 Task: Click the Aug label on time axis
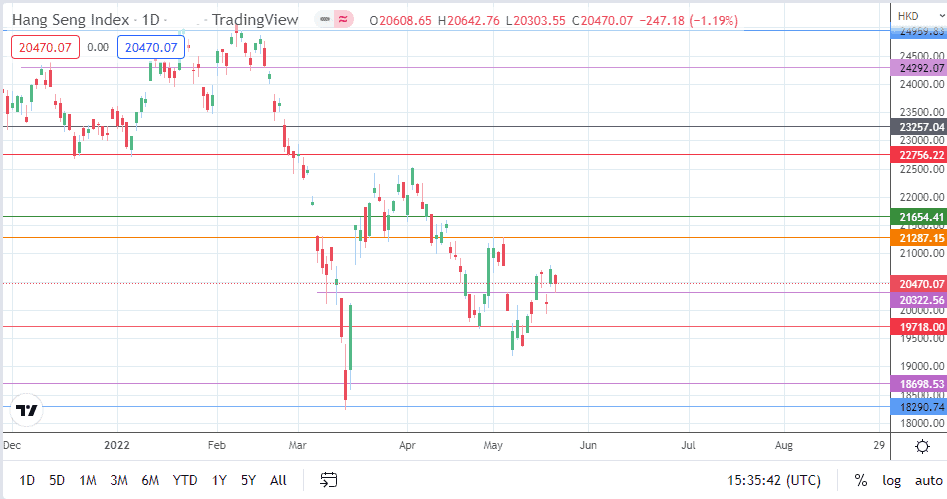(783, 445)
